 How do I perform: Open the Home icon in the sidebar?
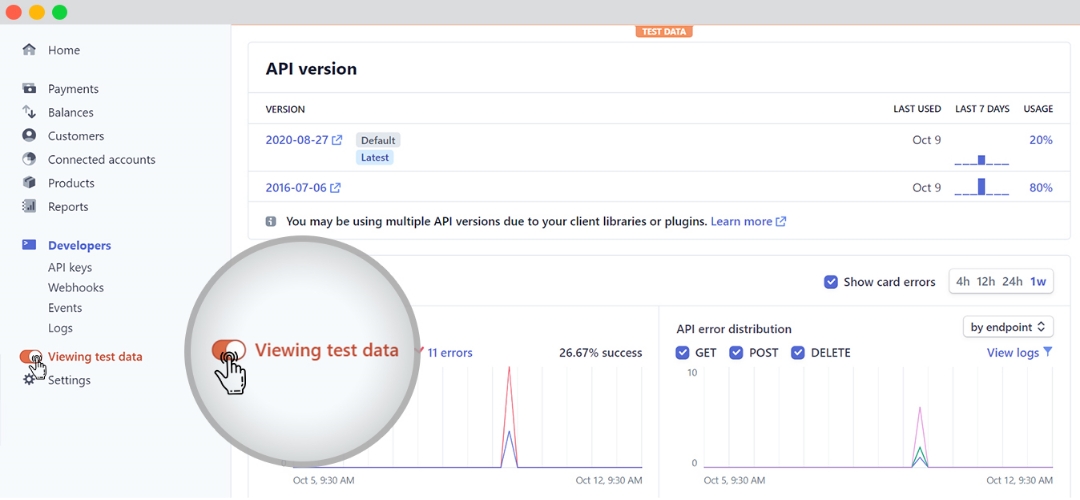(x=29, y=50)
